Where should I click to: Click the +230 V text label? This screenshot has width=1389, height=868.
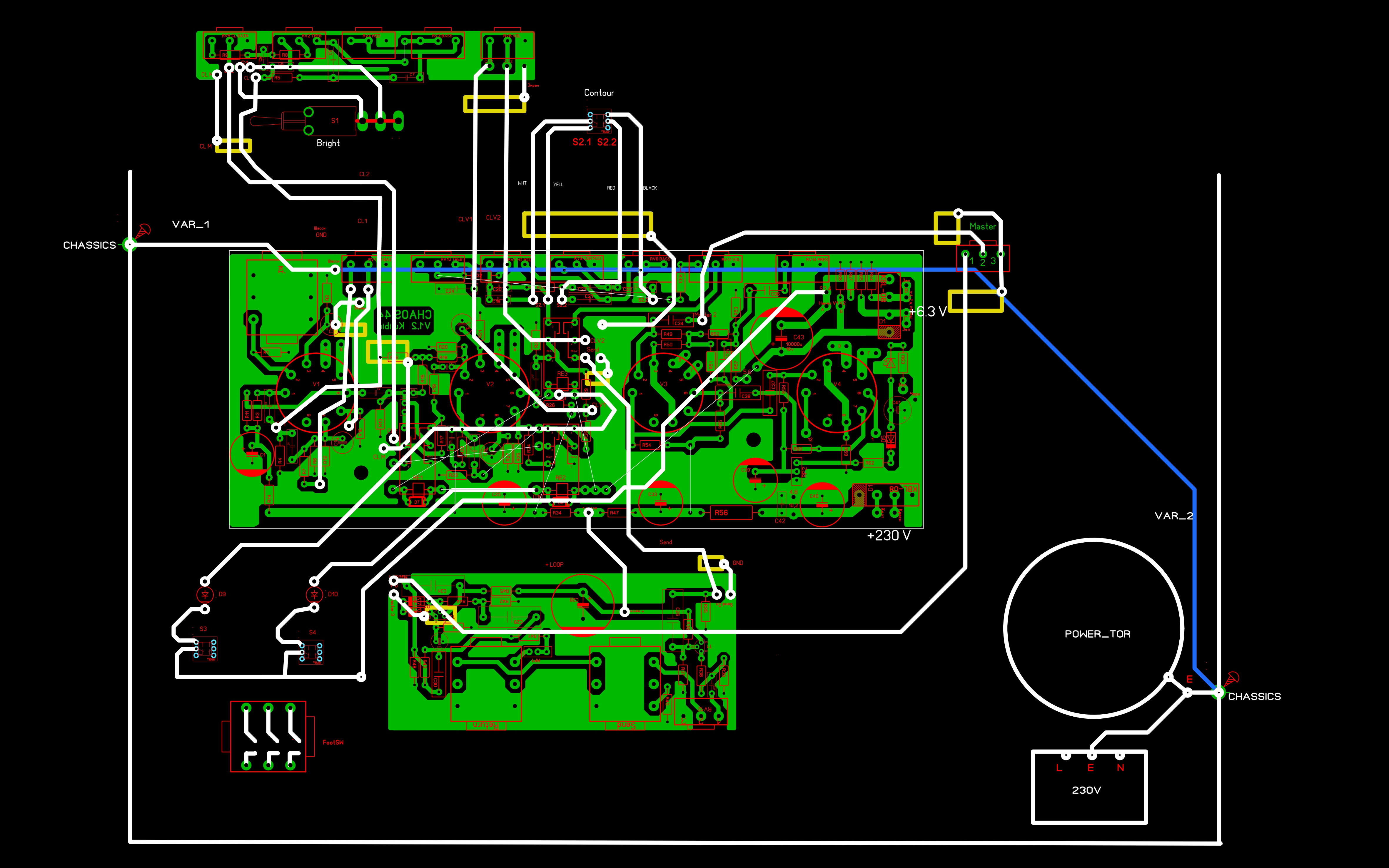pos(888,536)
